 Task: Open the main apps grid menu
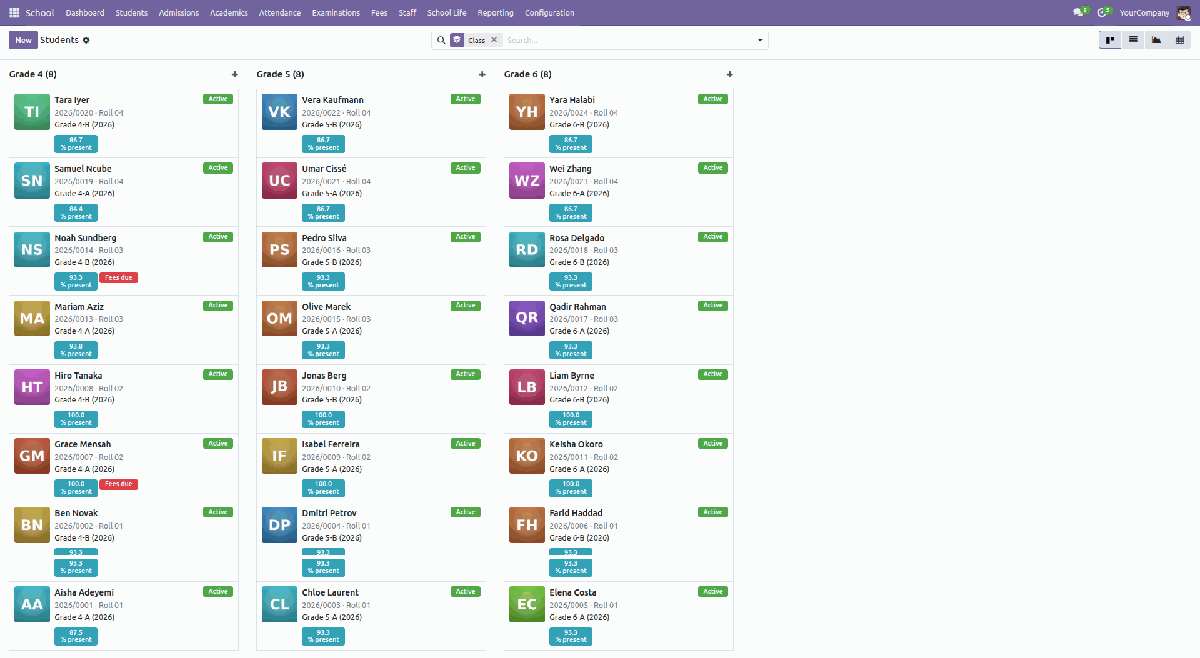[14, 13]
